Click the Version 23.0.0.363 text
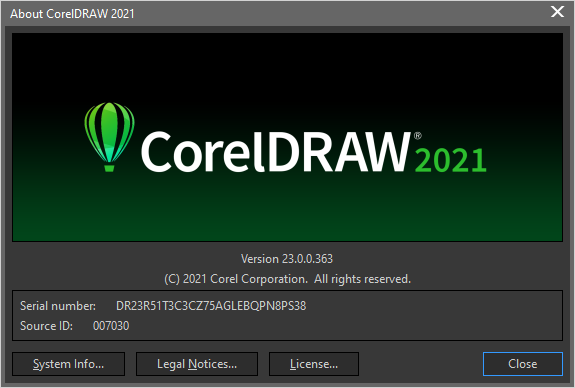 (x=287, y=259)
